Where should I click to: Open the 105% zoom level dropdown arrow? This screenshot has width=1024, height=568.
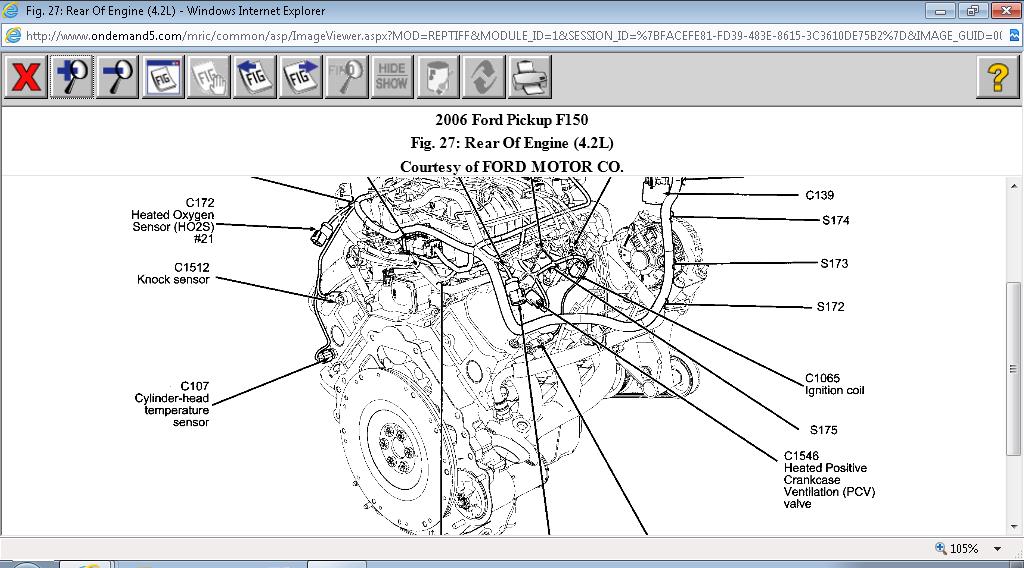(997, 549)
